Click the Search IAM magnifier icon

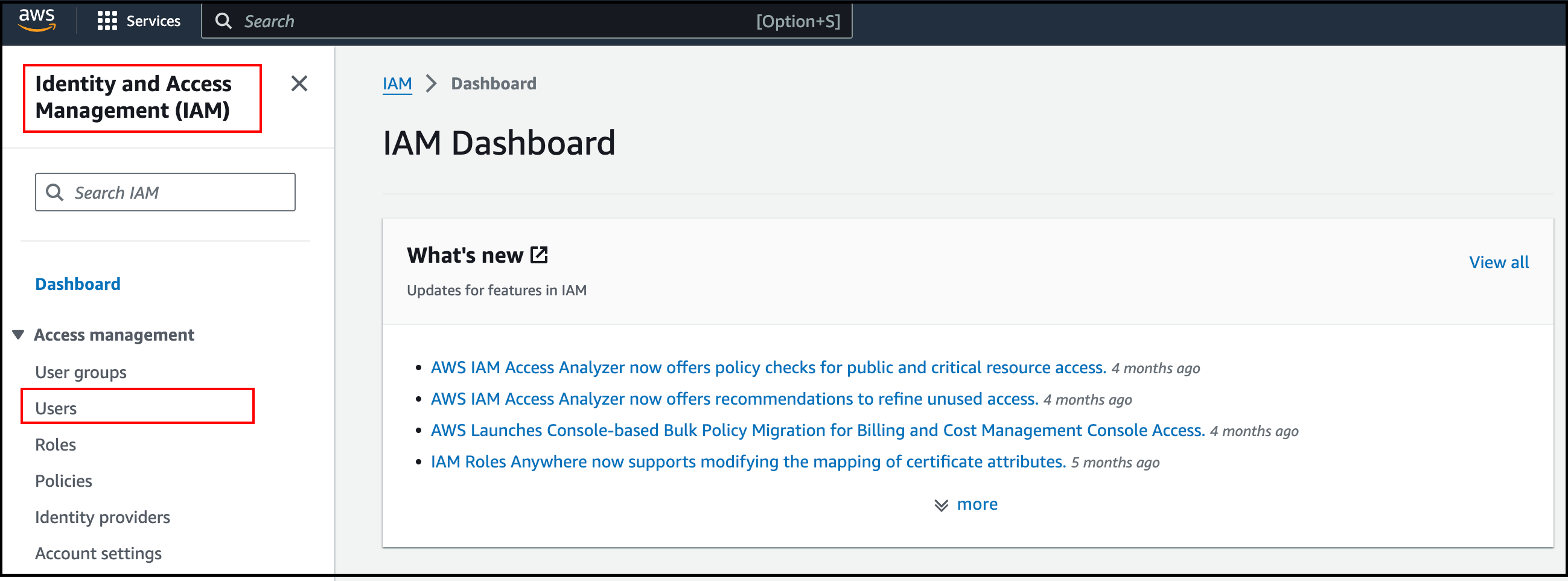55,193
